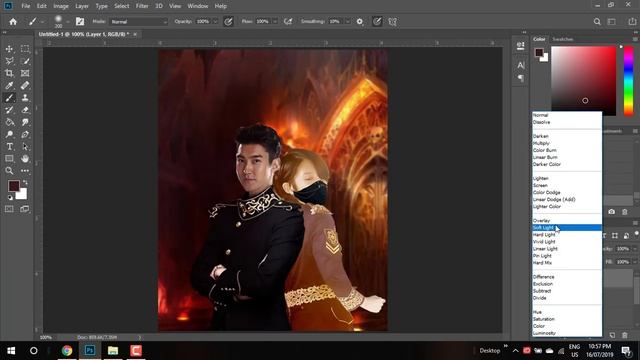Open the tool preset picker arrow

tap(42, 22)
